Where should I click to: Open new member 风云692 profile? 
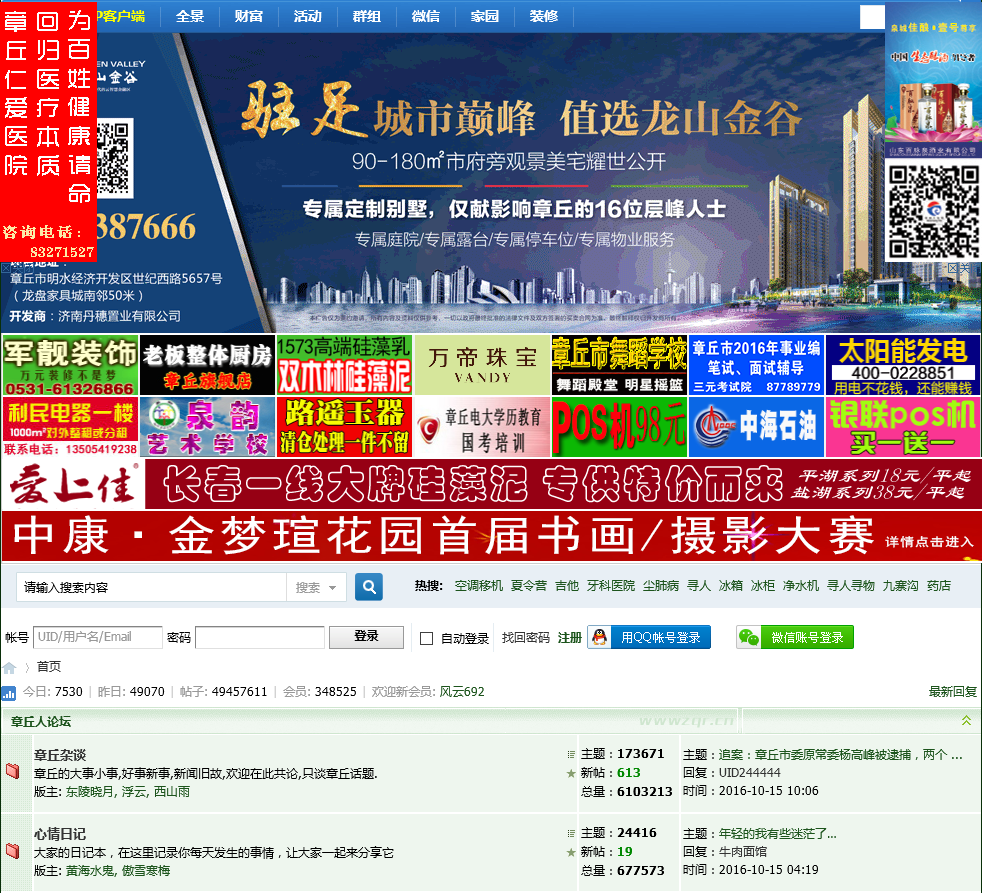click(462, 691)
